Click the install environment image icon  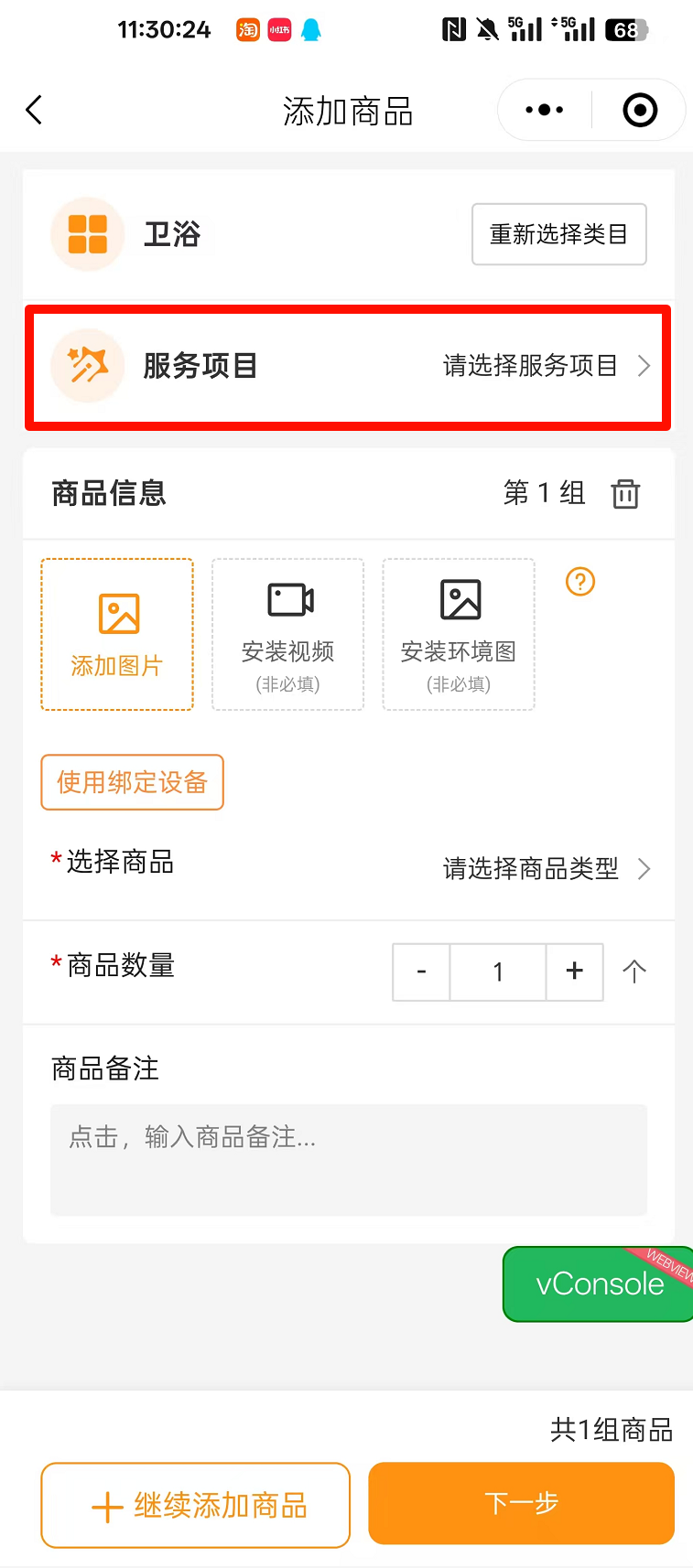460,601
